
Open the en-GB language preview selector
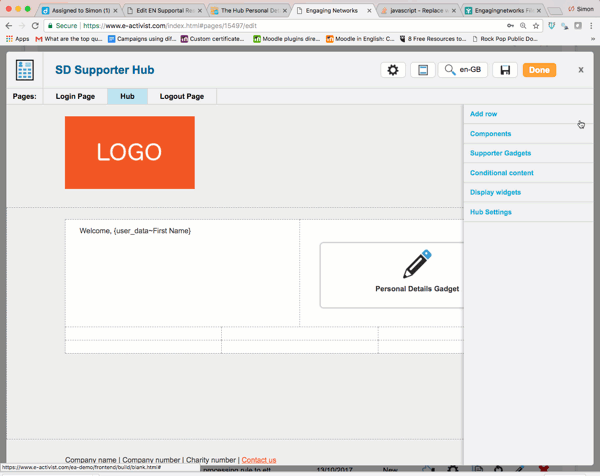[x=462, y=70]
